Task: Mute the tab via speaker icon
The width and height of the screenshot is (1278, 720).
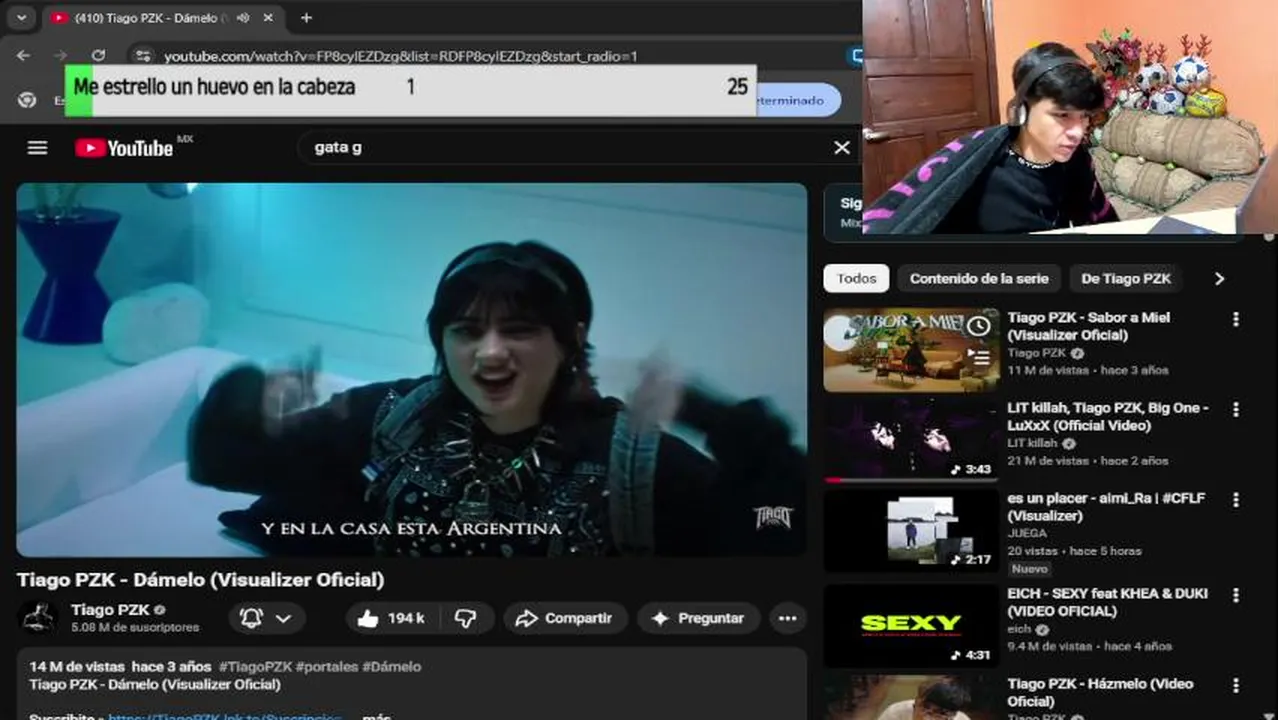Action: tap(242, 18)
